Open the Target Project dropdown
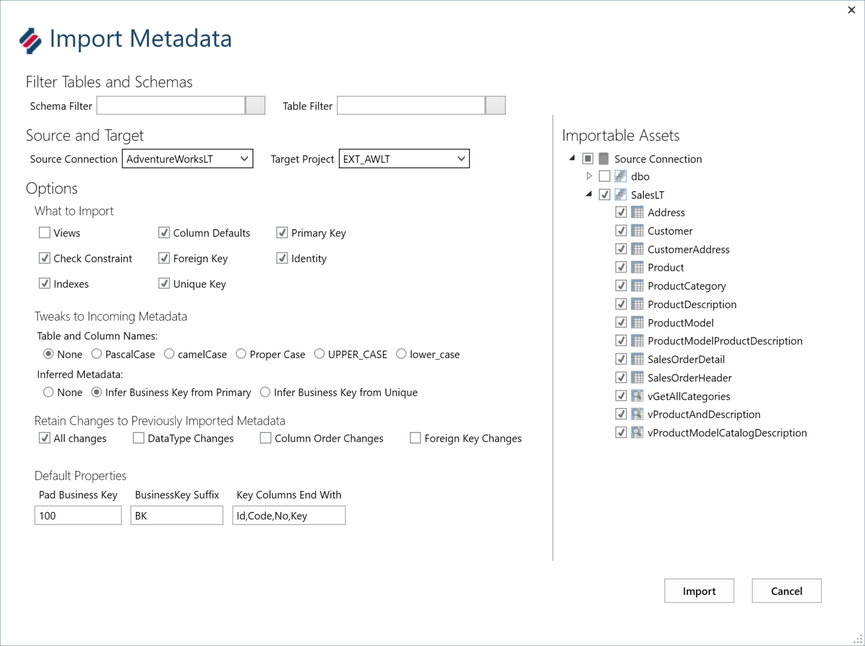The width and height of the screenshot is (865, 646). pos(404,159)
